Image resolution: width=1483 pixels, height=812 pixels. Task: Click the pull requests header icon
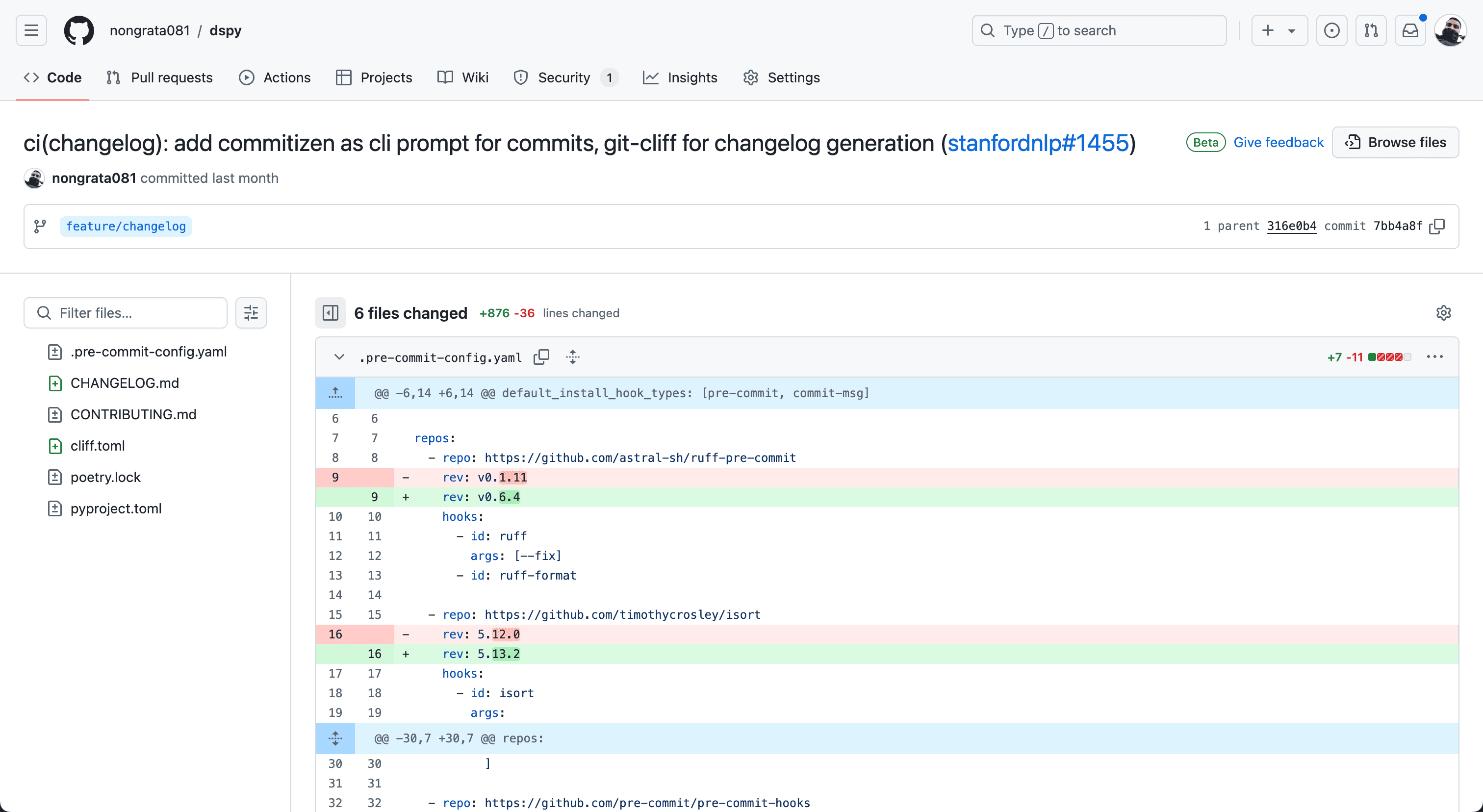[1371, 30]
